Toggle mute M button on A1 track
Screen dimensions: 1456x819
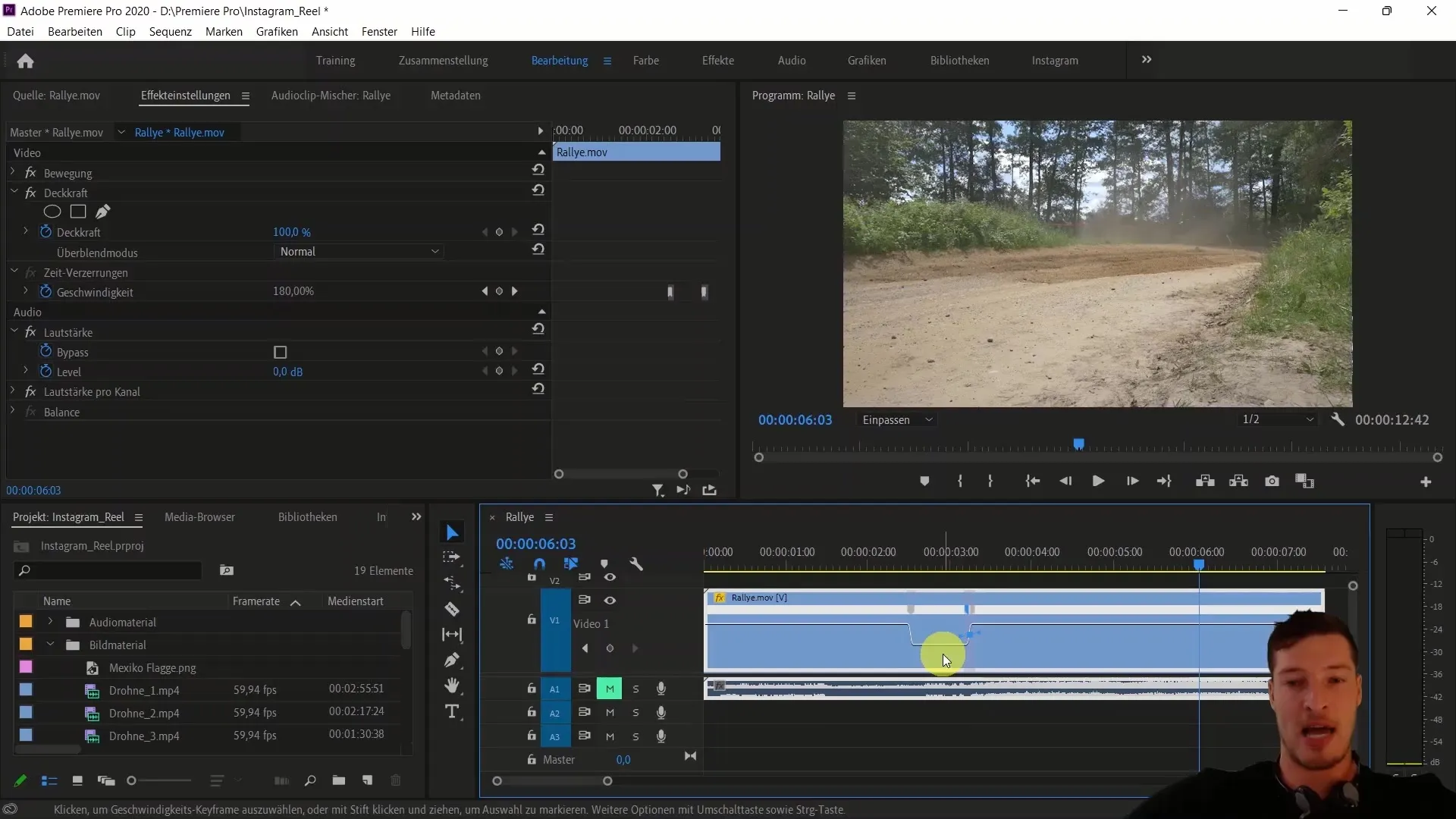tap(609, 688)
